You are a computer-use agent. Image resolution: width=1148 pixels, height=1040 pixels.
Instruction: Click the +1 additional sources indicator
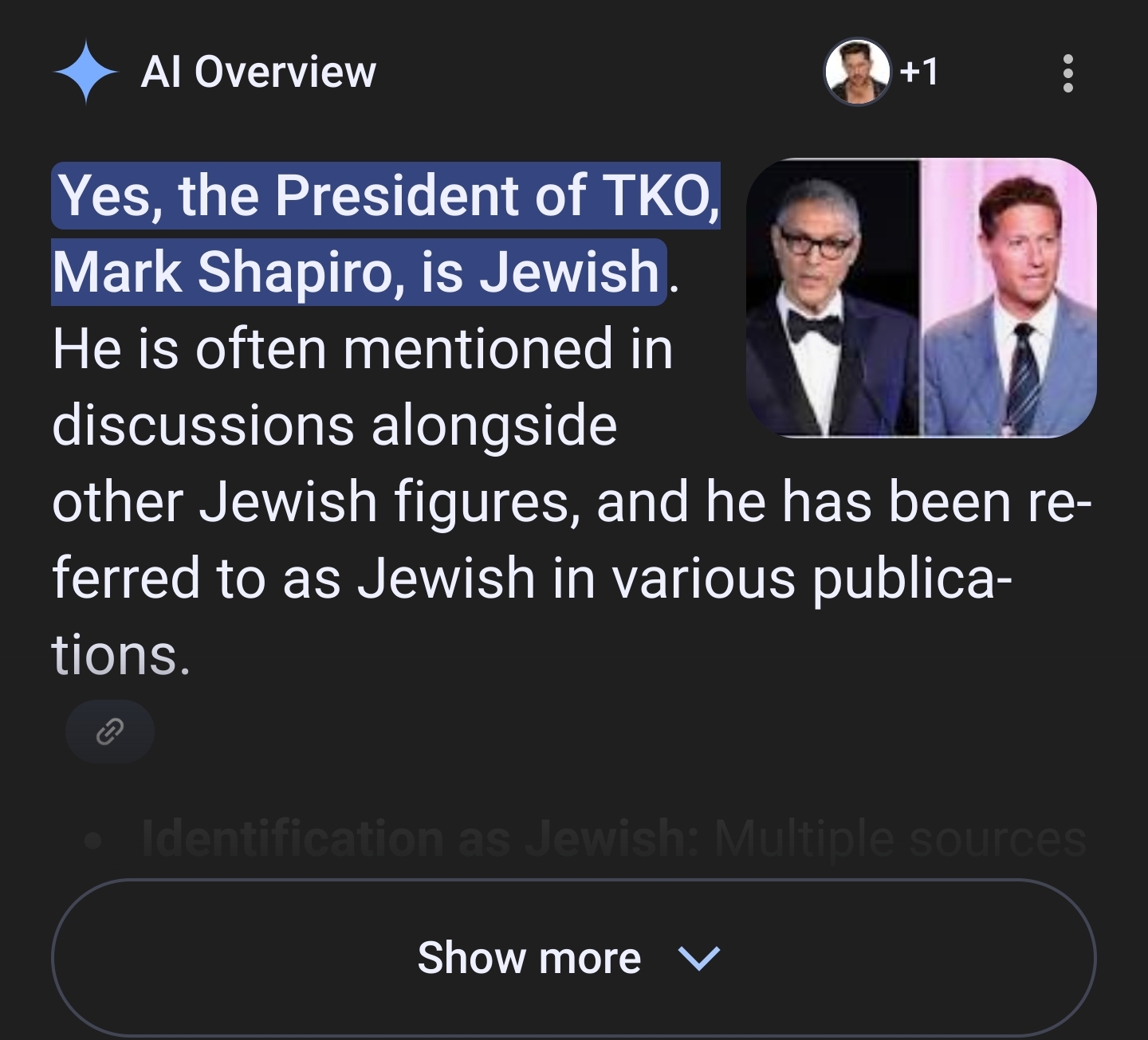coord(919,73)
